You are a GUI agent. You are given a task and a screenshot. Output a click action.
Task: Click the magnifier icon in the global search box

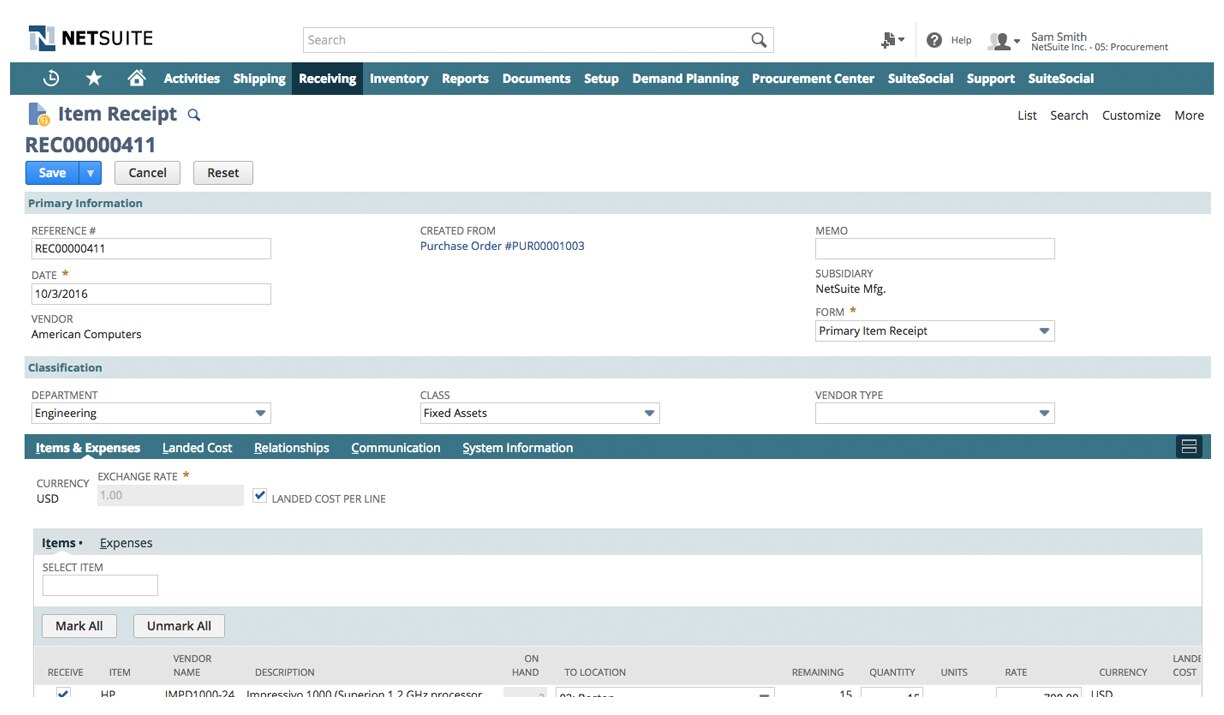759,40
